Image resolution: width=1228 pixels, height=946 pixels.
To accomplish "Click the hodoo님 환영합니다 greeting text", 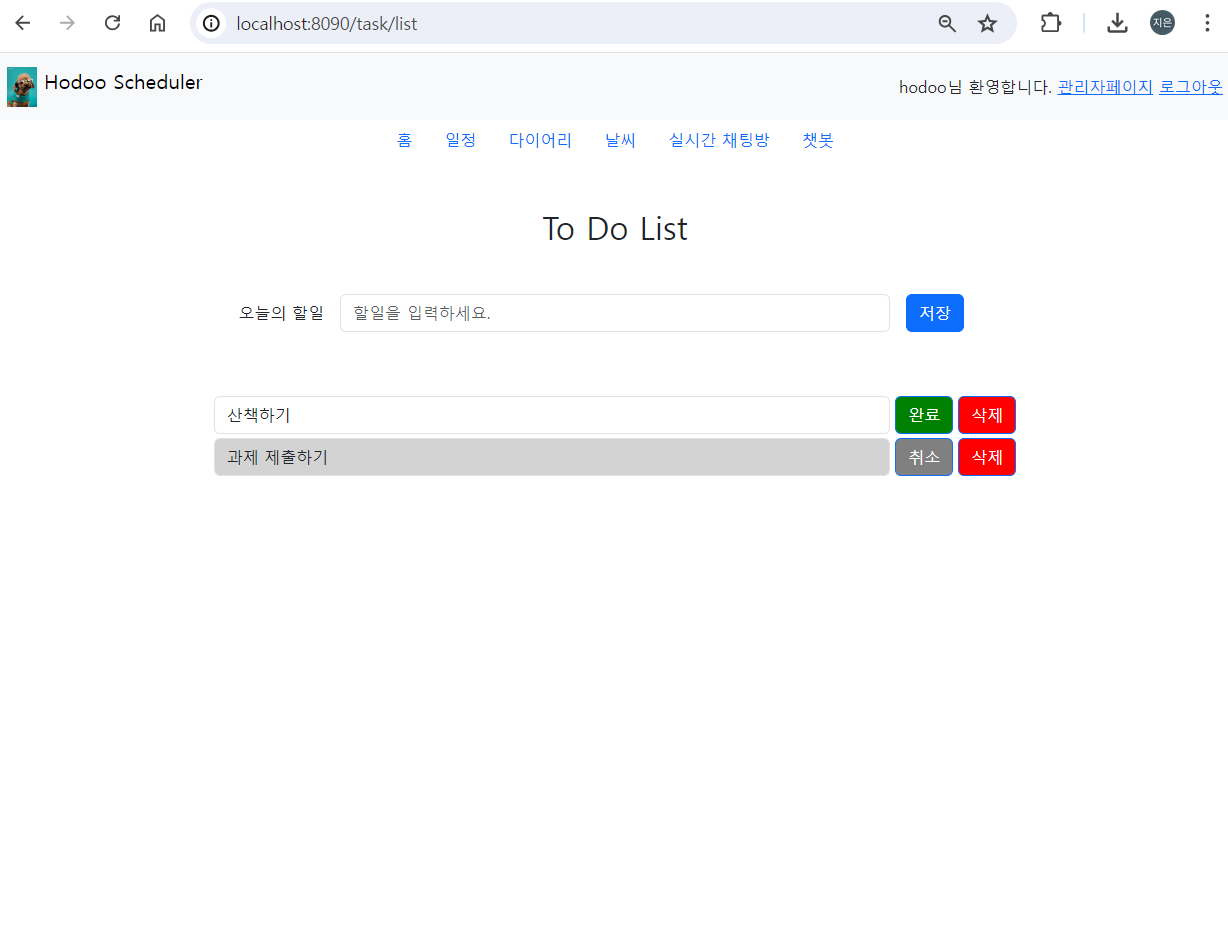I will click(x=975, y=87).
